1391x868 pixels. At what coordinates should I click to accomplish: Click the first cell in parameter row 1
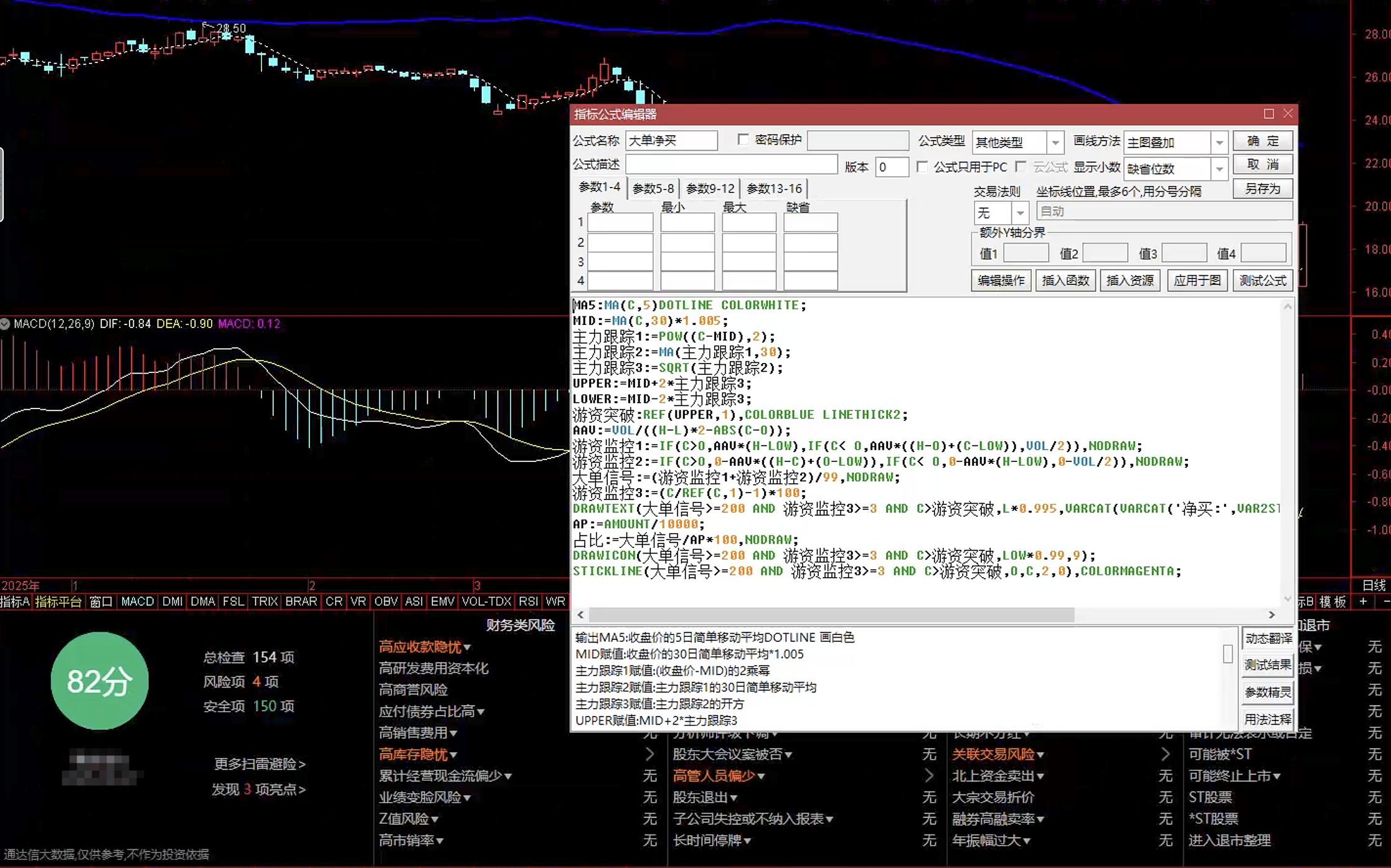[620, 222]
